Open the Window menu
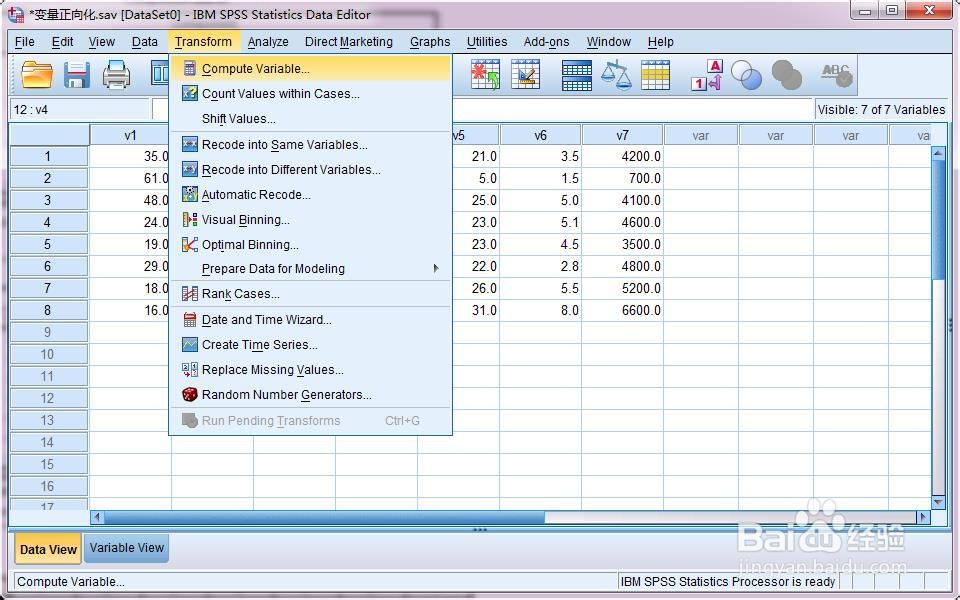 609,42
